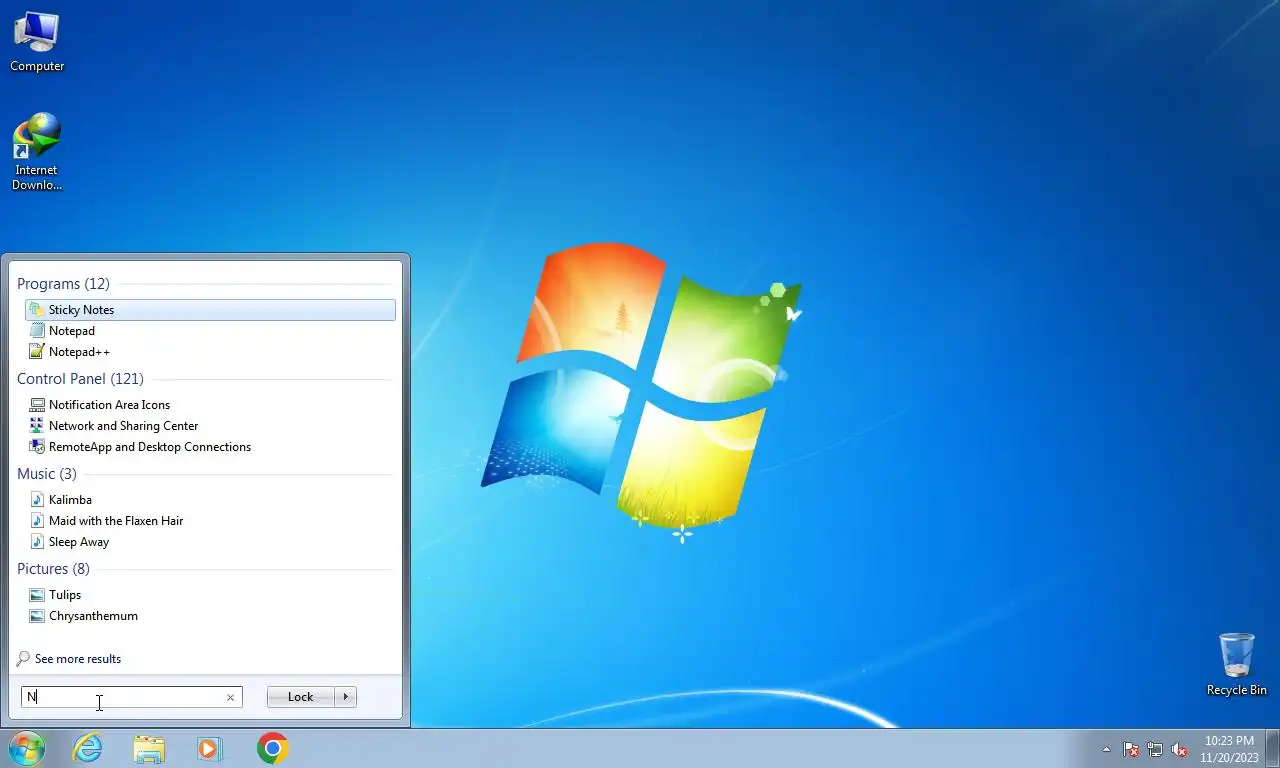Select the Recycle Bin on the desktop
The height and width of the screenshot is (768, 1280).
pos(1236,664)
